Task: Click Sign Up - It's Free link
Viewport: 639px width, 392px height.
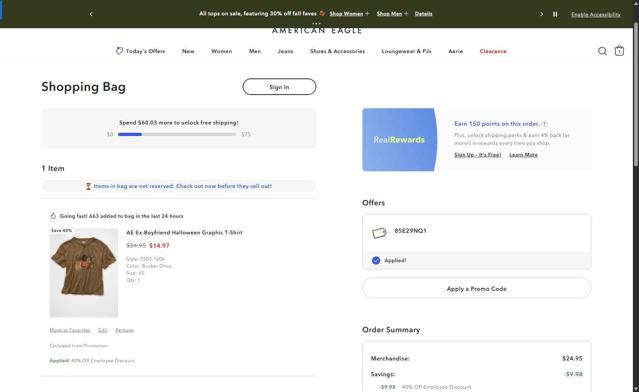Action: 477,155
